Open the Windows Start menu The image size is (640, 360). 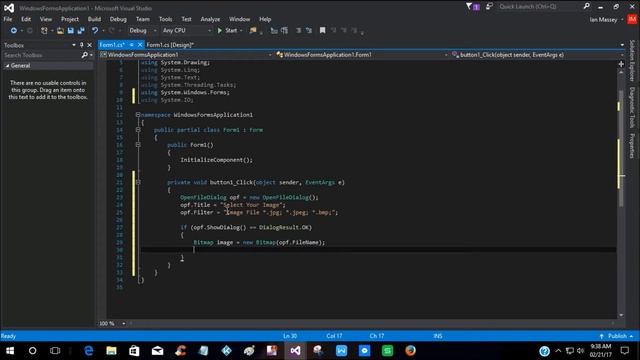click(x=10, y=351)
